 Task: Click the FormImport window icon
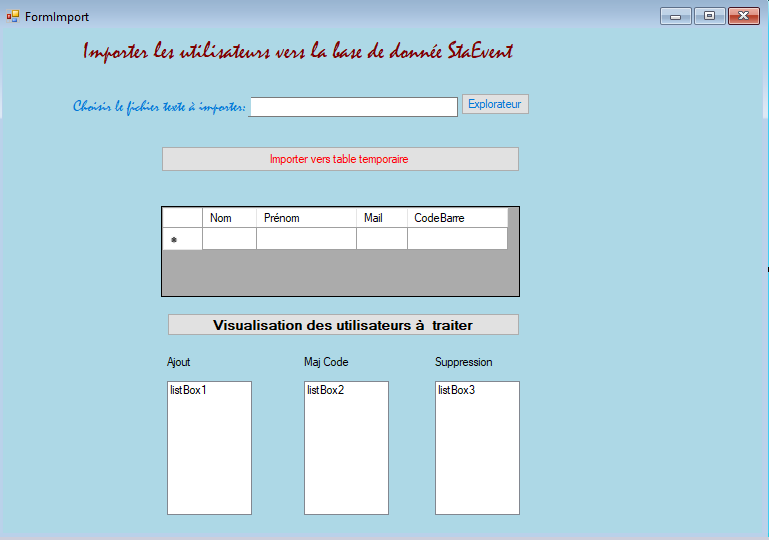click(x=13, y=16)
